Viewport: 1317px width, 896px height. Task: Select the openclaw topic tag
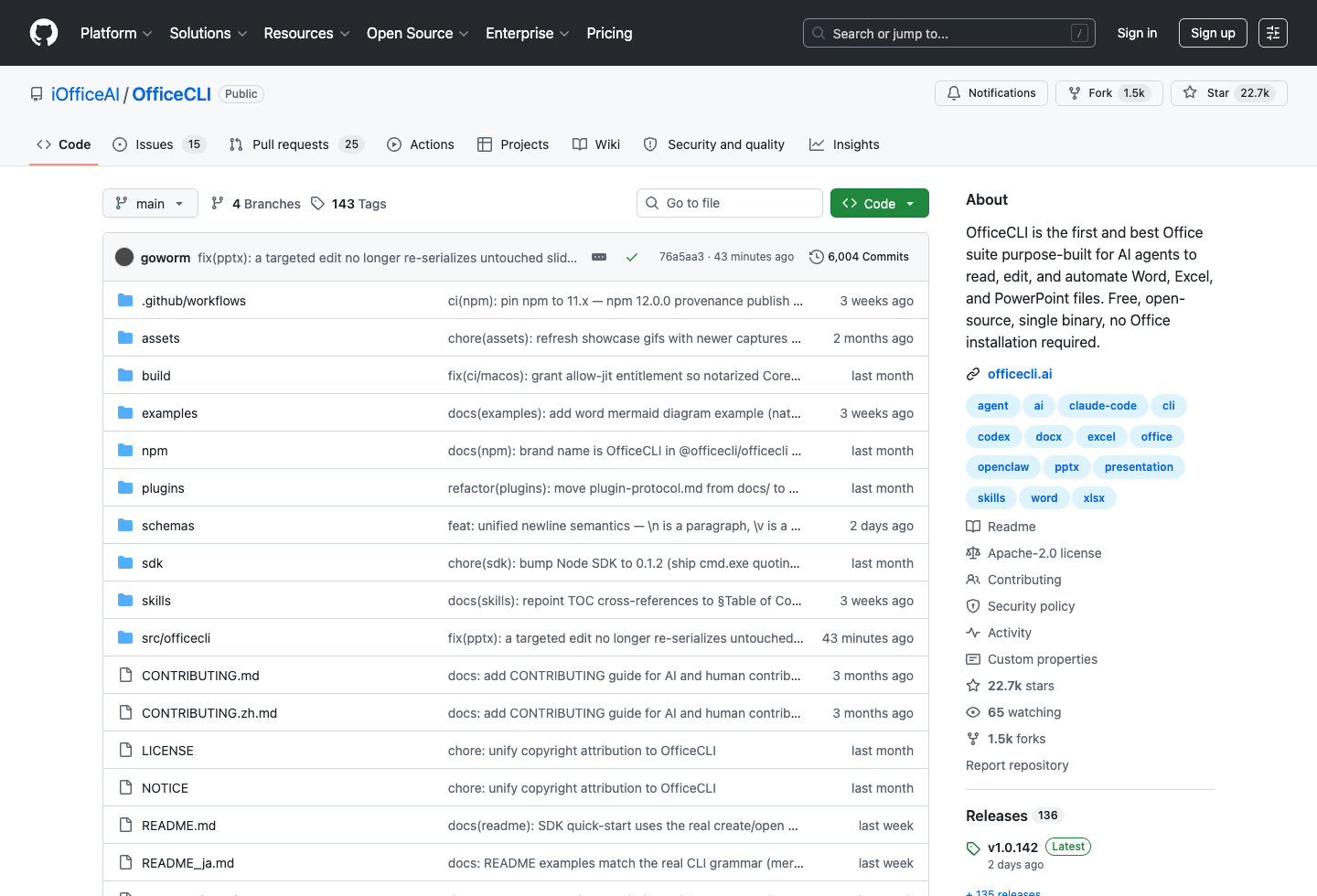pos(1002,467)
